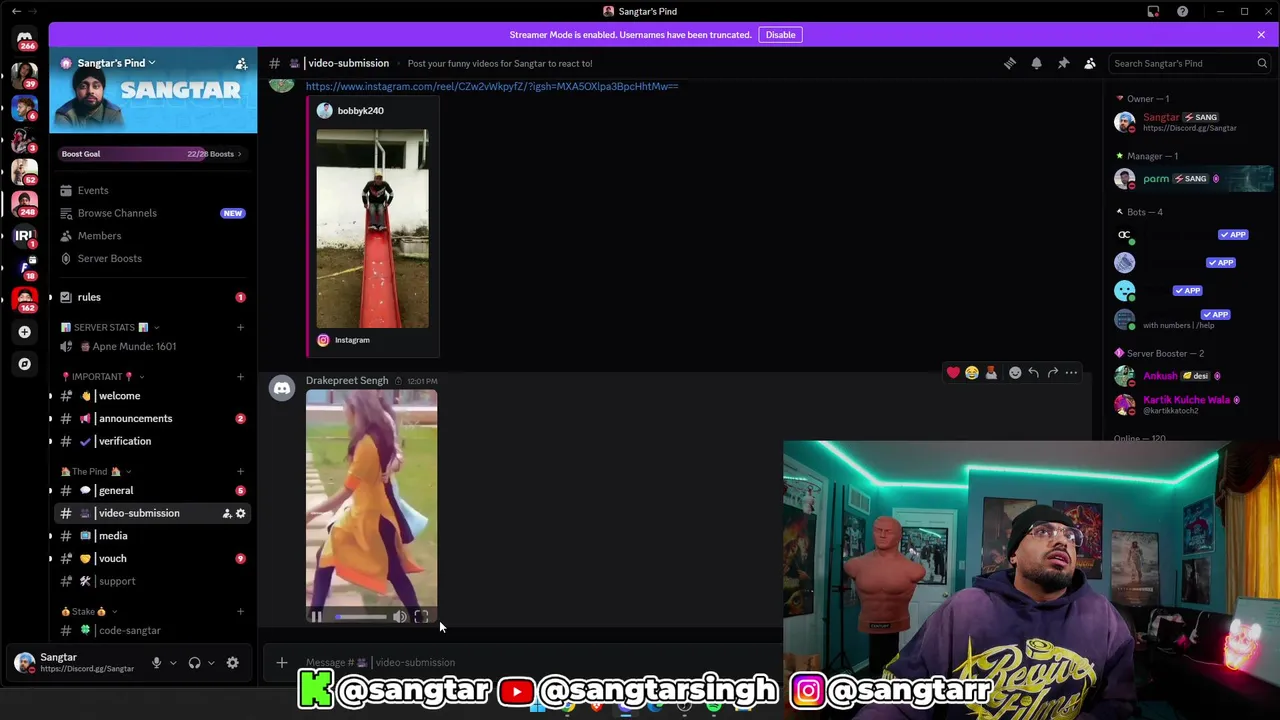Toggle the member list icon
The width and height of the screenshot is (1280, 720).
coord(1090,63)
